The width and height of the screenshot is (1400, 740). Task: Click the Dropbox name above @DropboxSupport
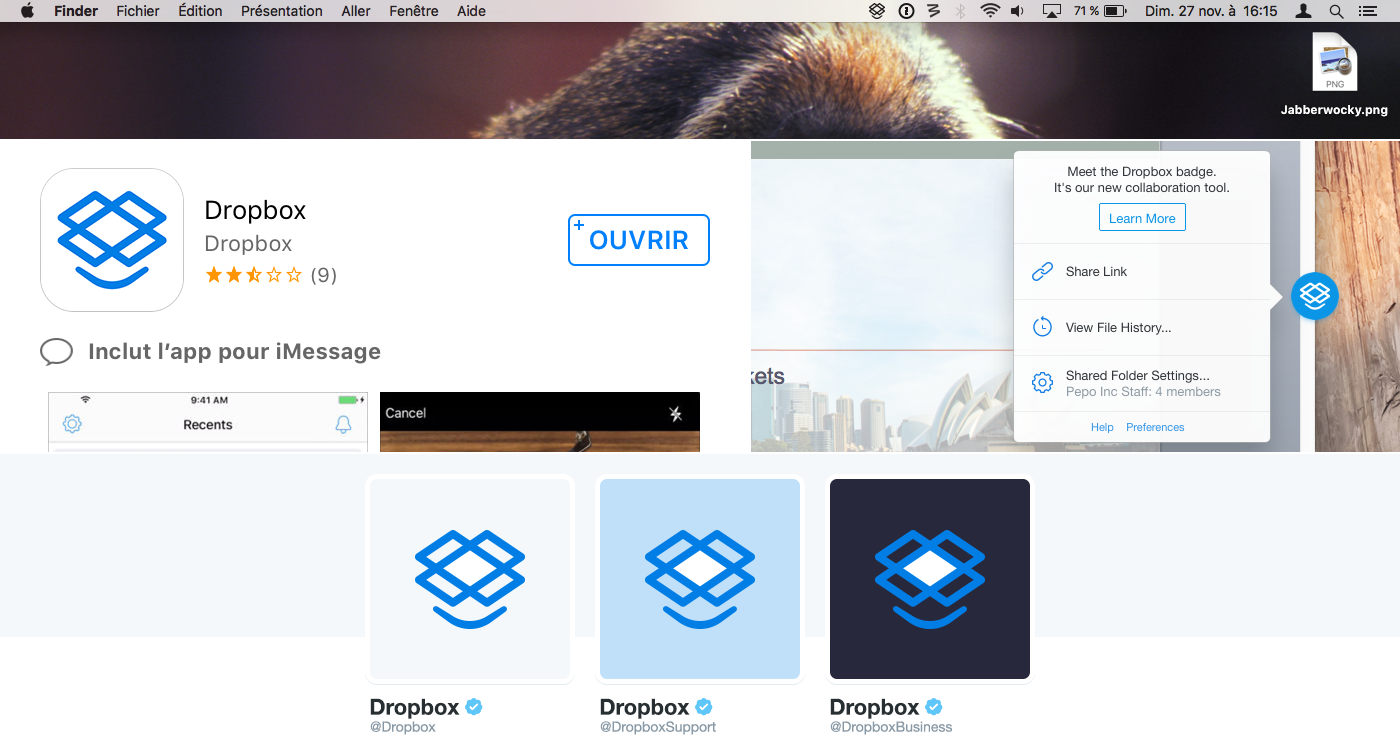[x=645, y=707]
